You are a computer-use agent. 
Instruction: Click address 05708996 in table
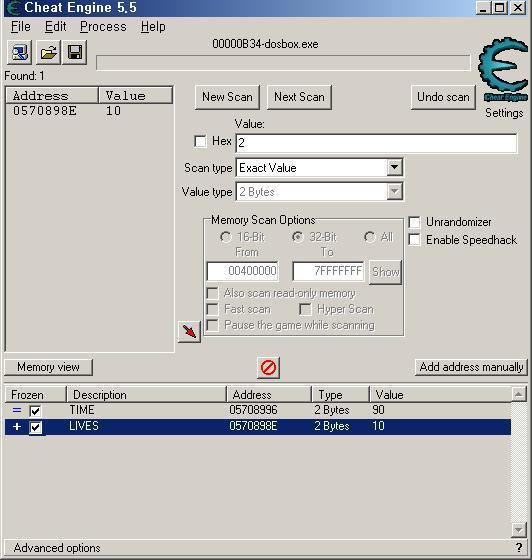click(253, 410)
